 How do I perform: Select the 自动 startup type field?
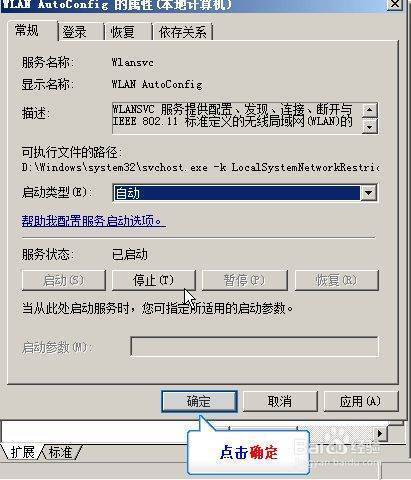[x=237, y=193]
